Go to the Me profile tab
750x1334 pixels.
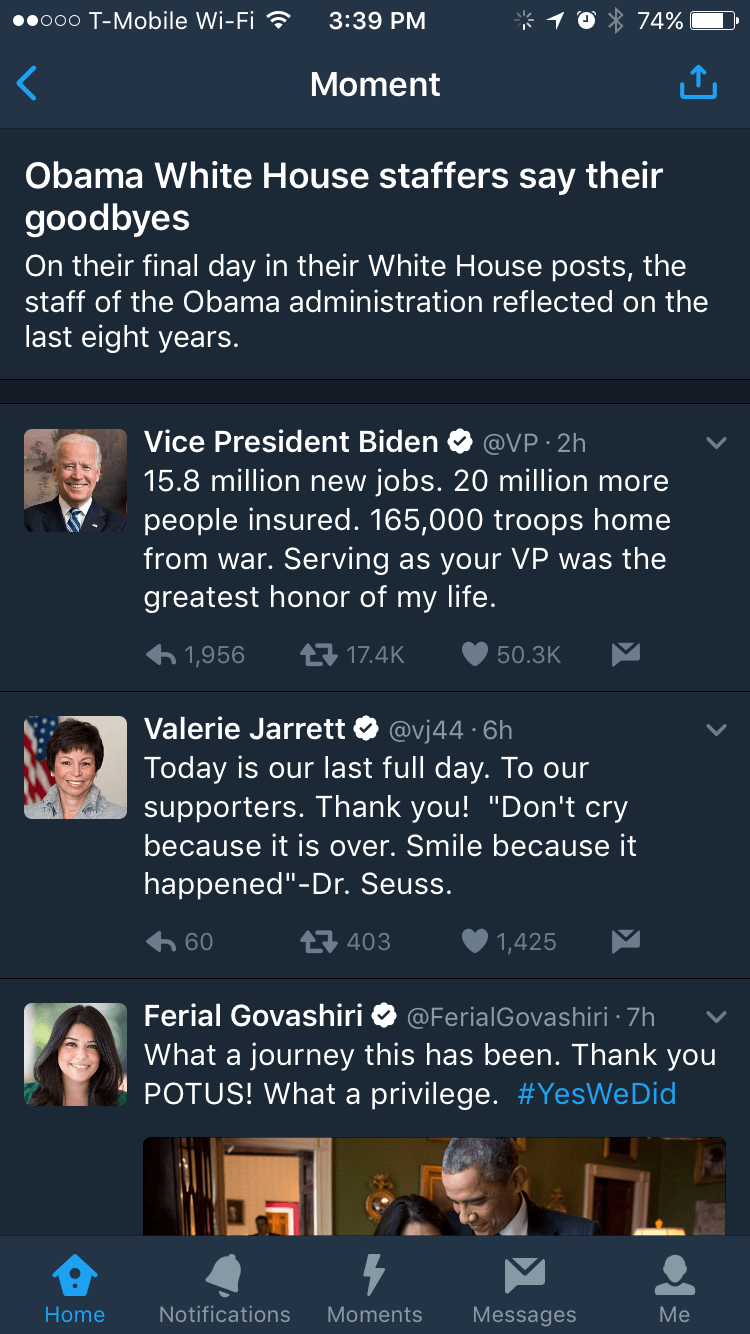(x=674, y=1288)
